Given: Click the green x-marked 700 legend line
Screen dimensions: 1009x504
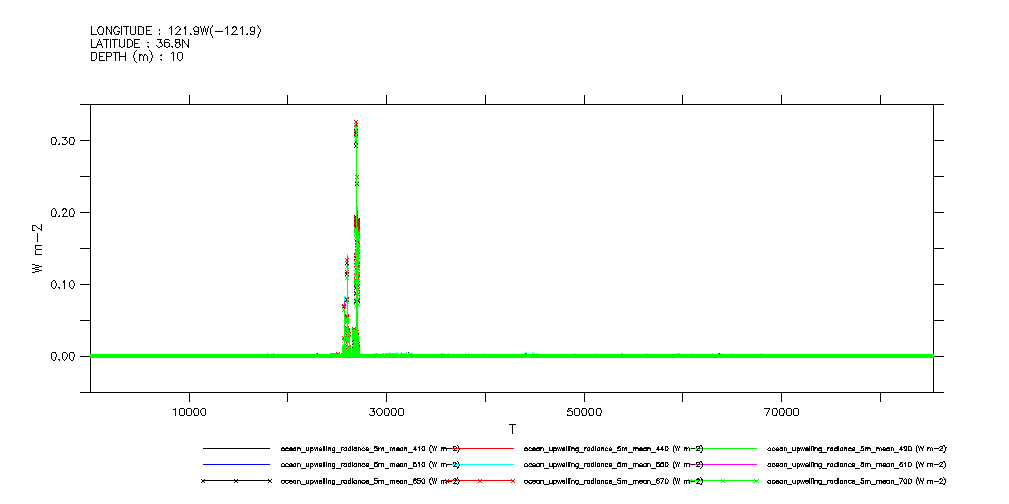Looking at the screenshot, I should 722,481.
